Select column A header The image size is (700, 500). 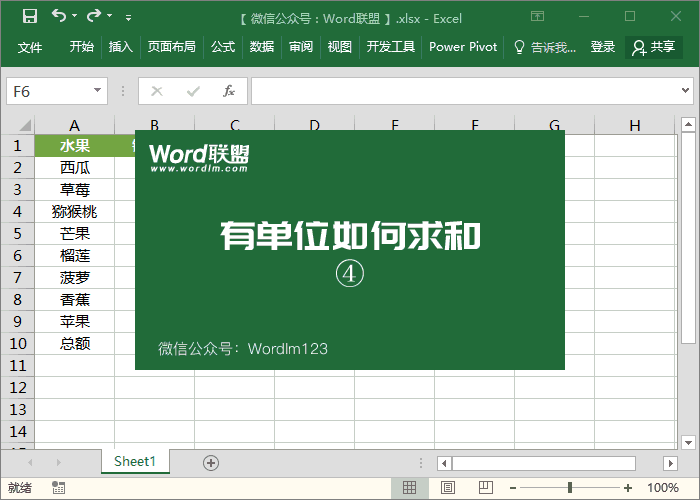click(x=75, y=125)
